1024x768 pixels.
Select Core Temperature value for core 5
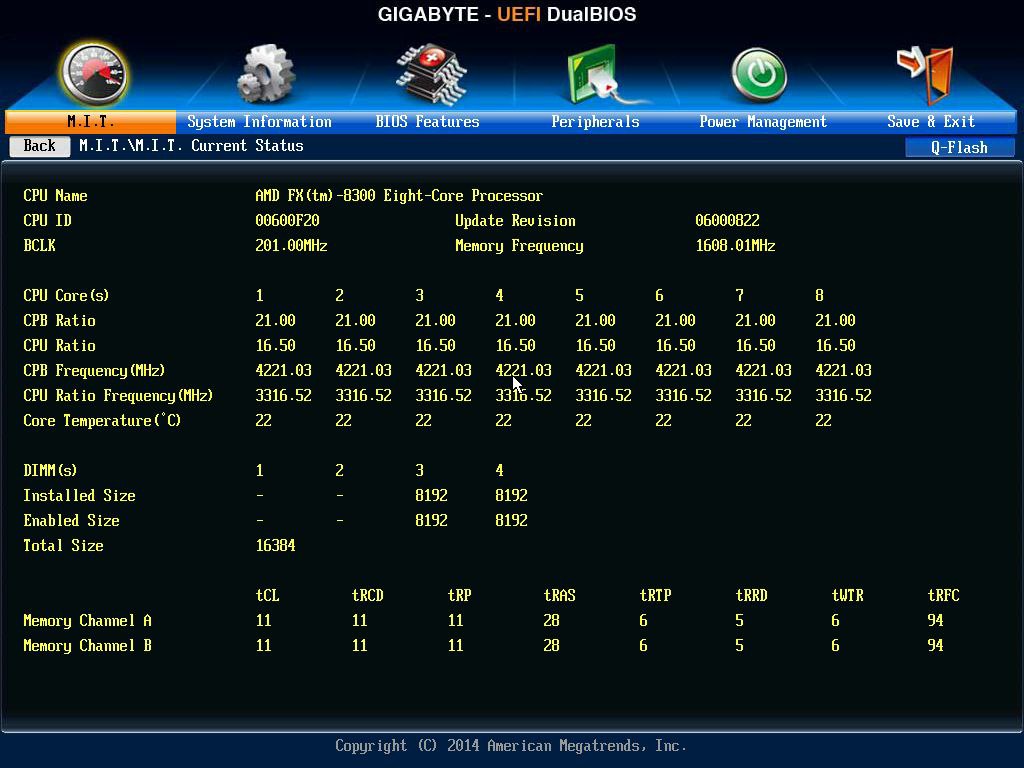point(583,421)
